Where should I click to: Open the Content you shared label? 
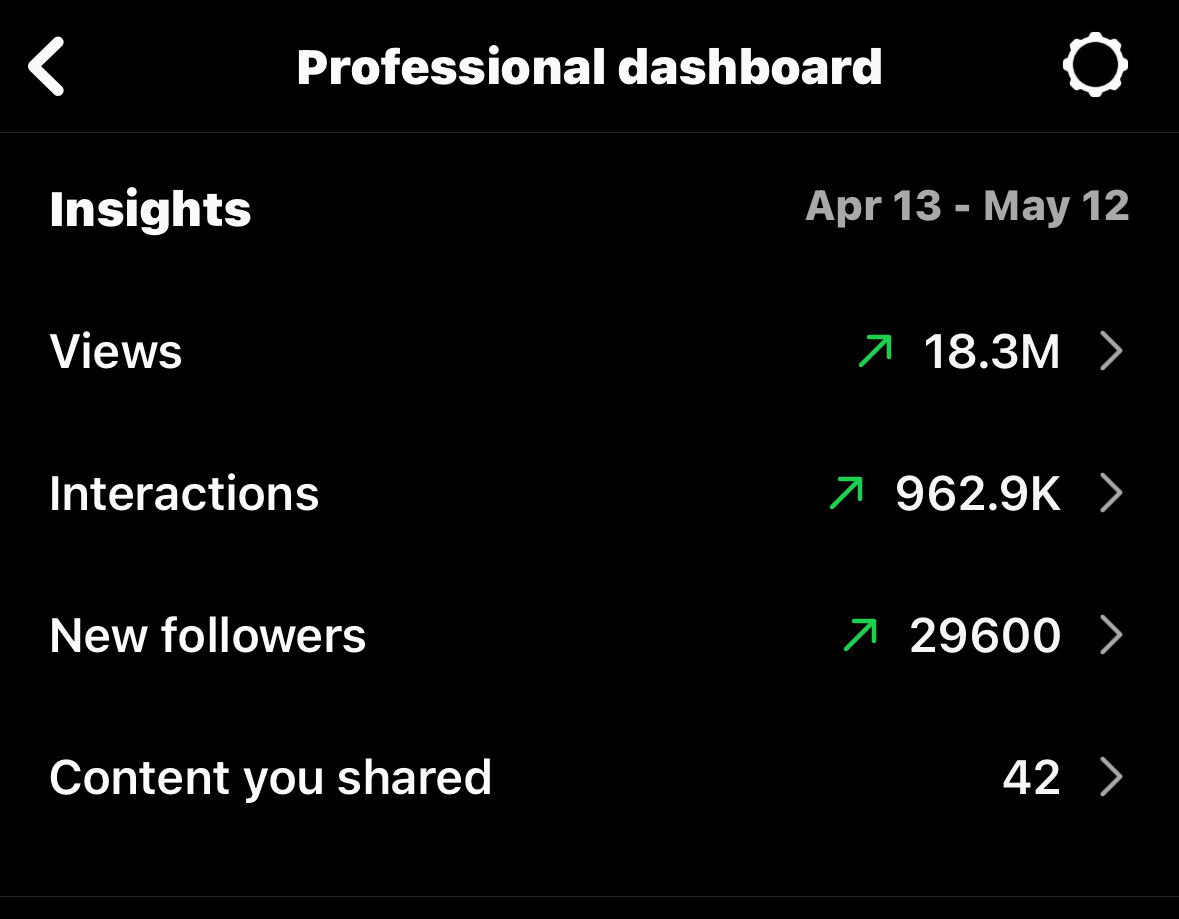coord(271,778)
